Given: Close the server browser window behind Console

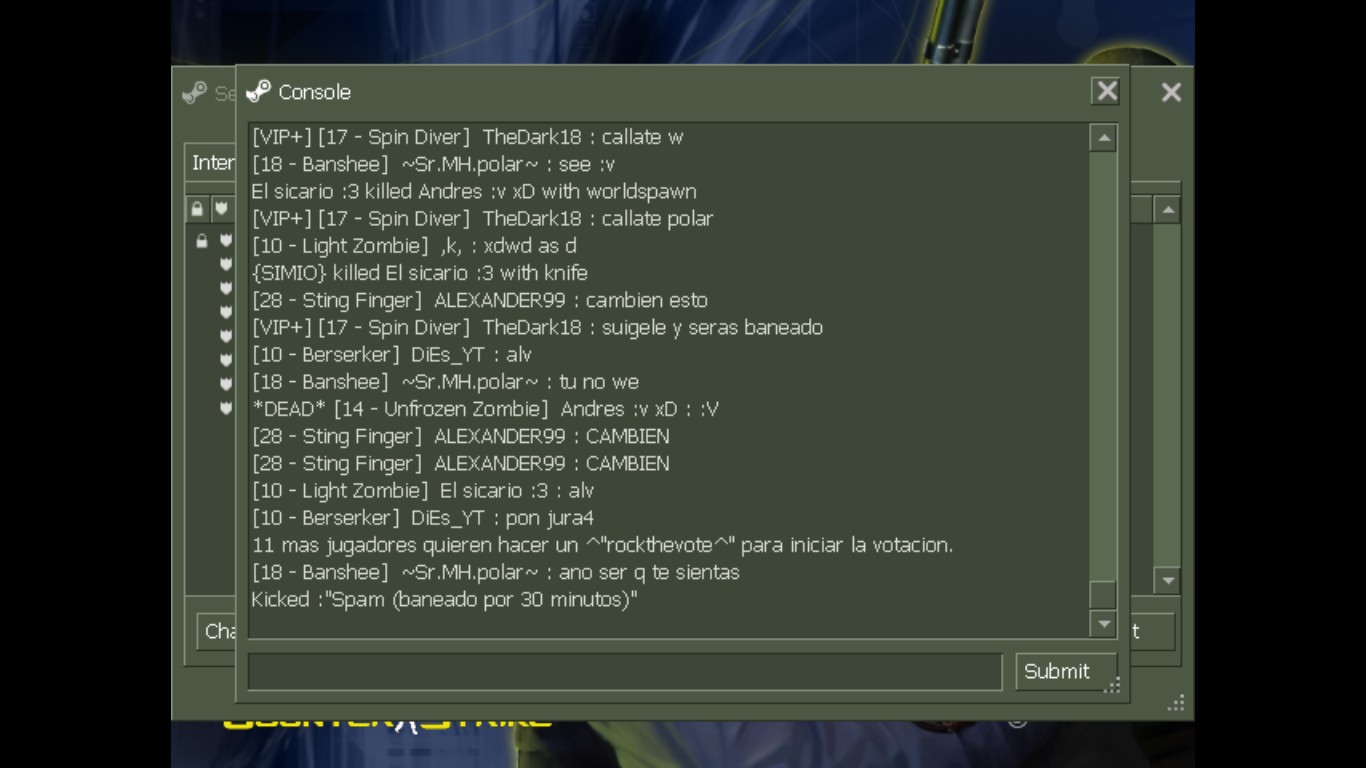Looking at the screenshot, I should [x=1171, y=93].
